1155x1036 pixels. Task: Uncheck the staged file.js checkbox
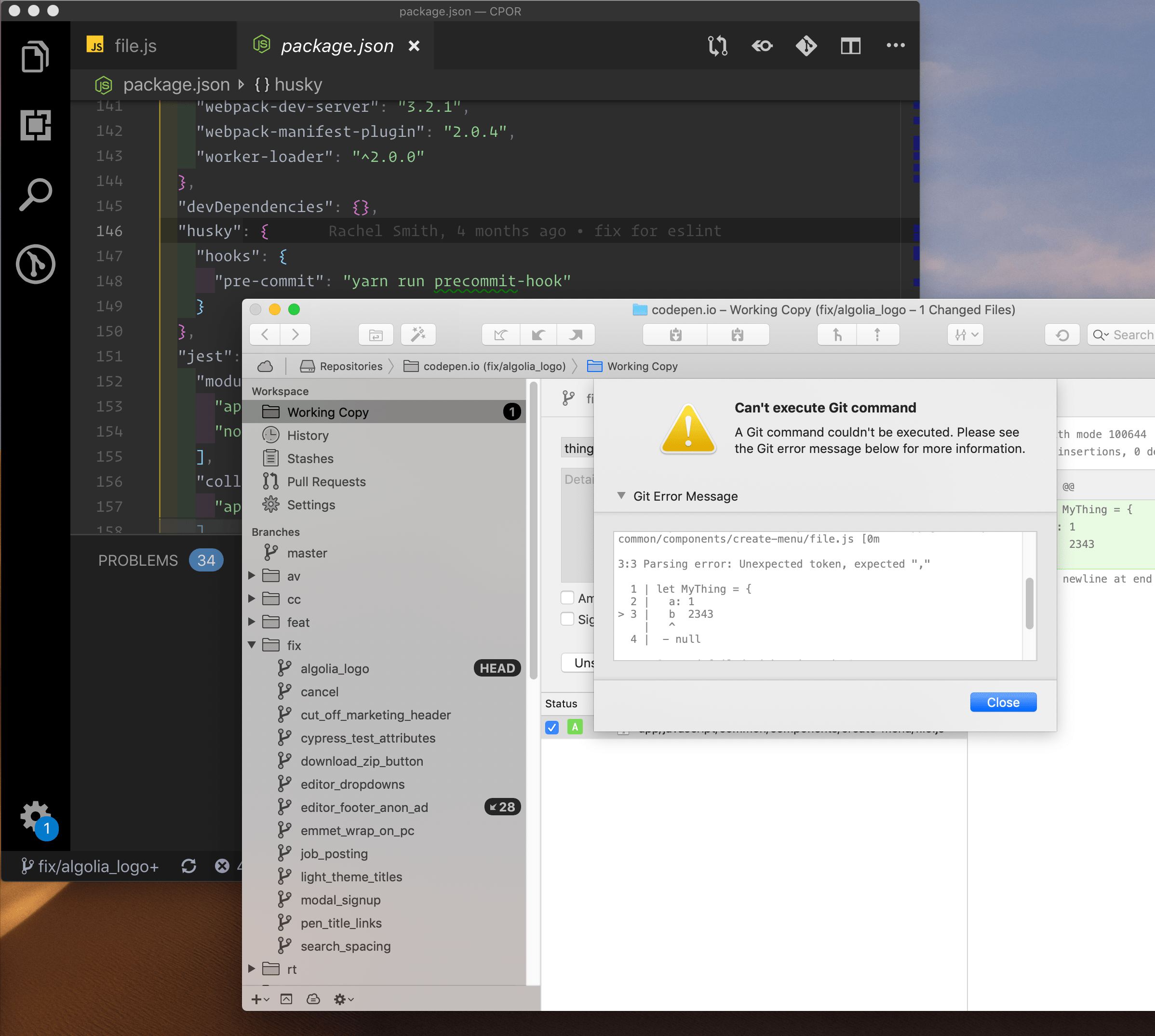pyautogui.click(x=551, y=727)
